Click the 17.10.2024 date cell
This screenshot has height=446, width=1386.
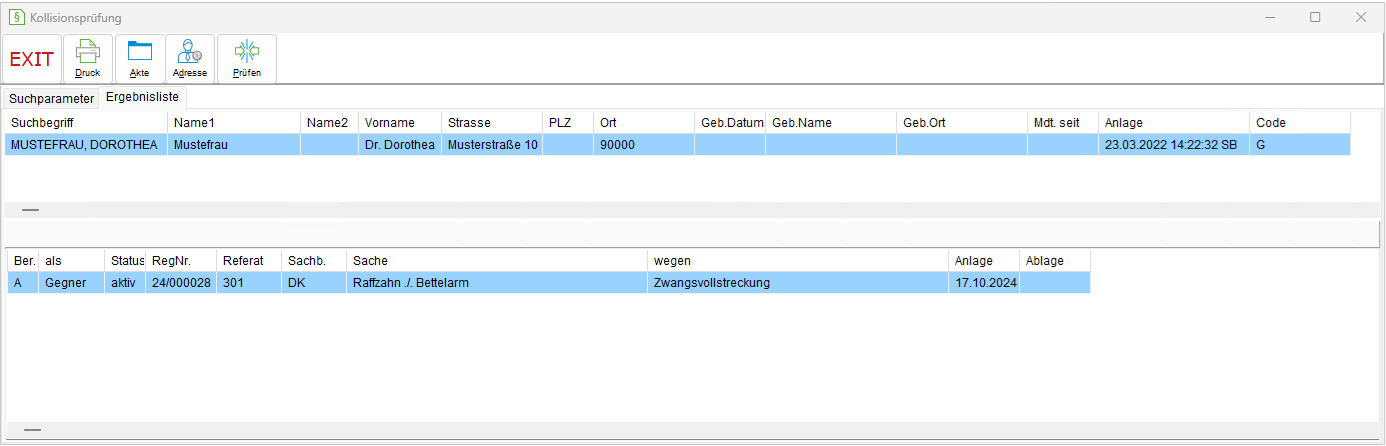tap(984, 283)
